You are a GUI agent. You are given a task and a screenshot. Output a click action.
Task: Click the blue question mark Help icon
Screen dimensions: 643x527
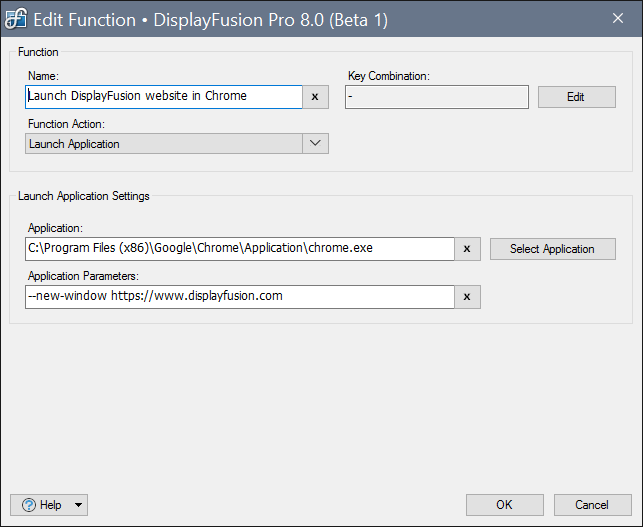[29, 505]
